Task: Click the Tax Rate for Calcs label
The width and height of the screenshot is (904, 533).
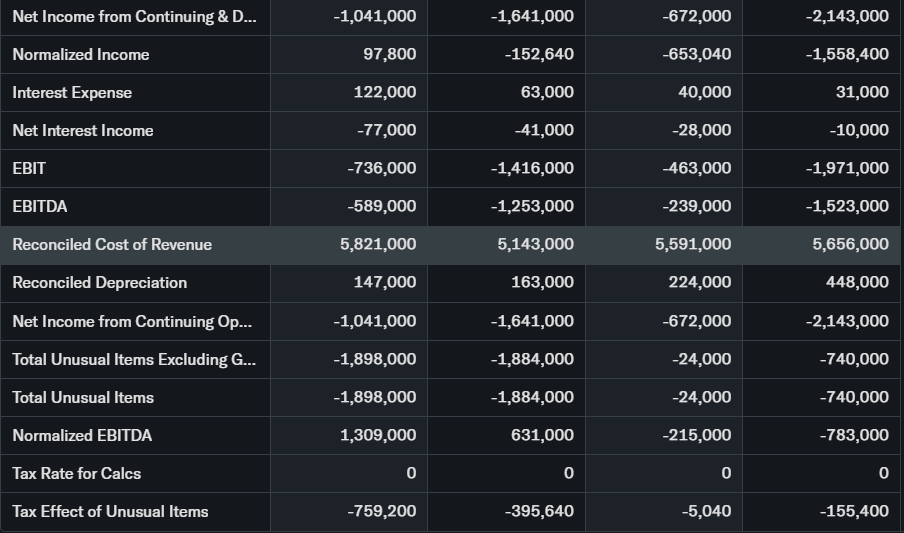Action: click(x=77, y=473)
